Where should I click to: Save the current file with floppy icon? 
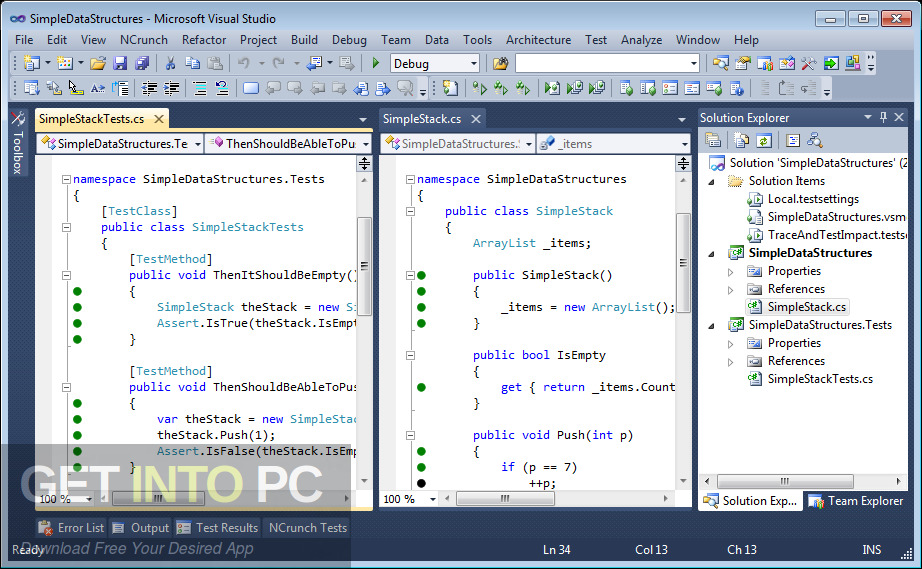[x=120, y=63]
